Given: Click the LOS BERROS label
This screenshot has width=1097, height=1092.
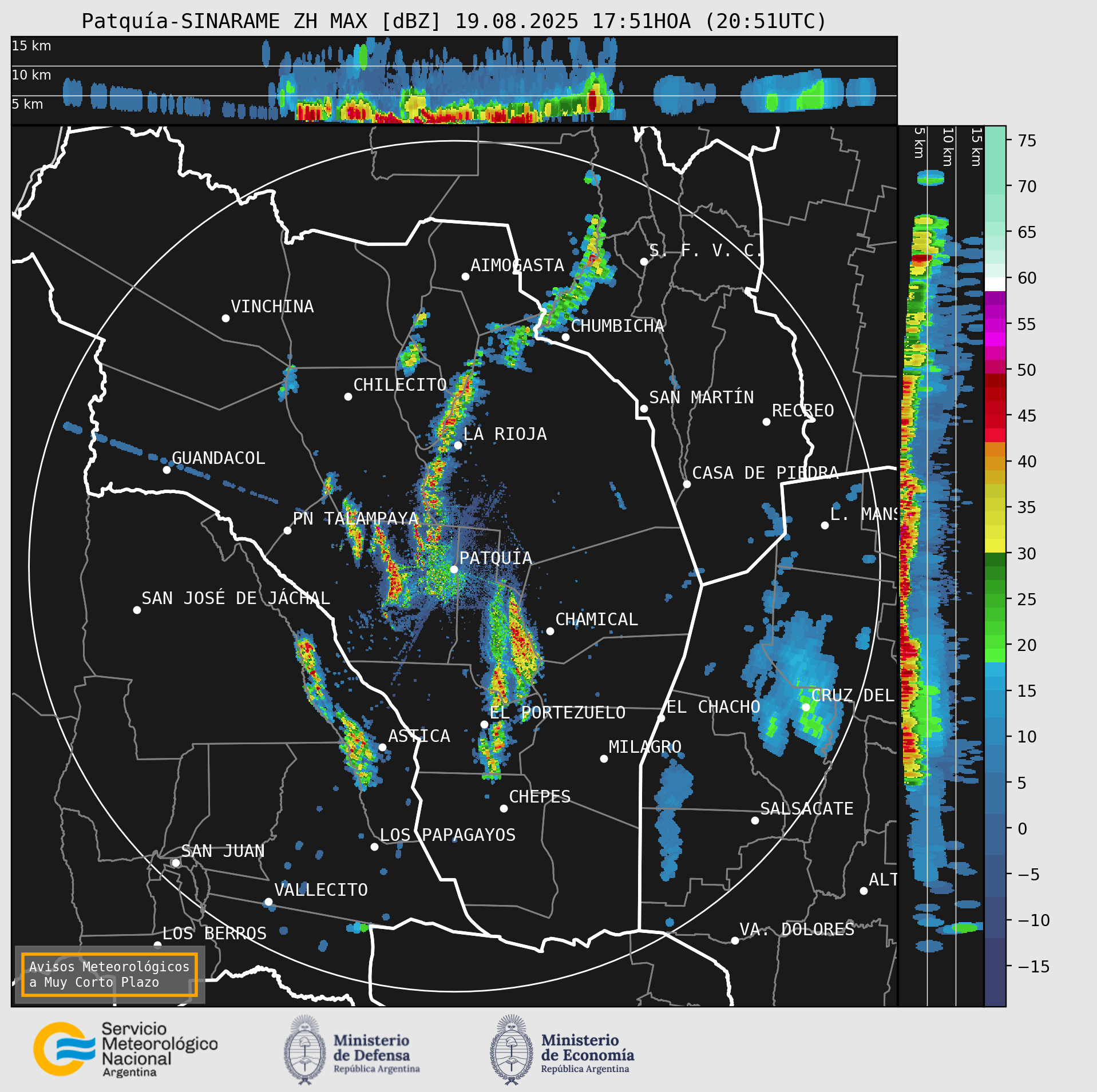Looking at the screenshot, I should [215, 934].
